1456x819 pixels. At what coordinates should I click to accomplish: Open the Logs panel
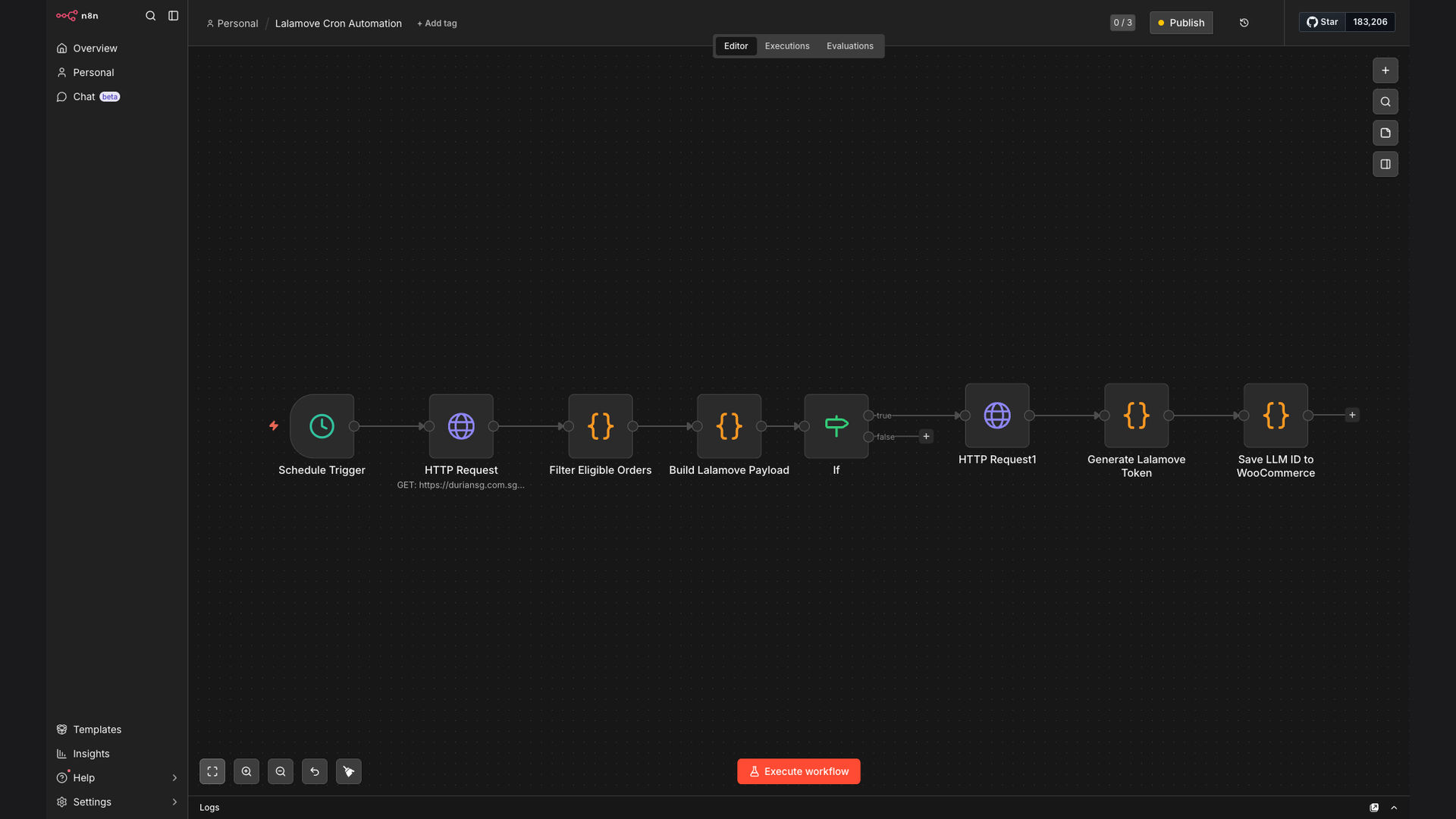coord(209,808)
